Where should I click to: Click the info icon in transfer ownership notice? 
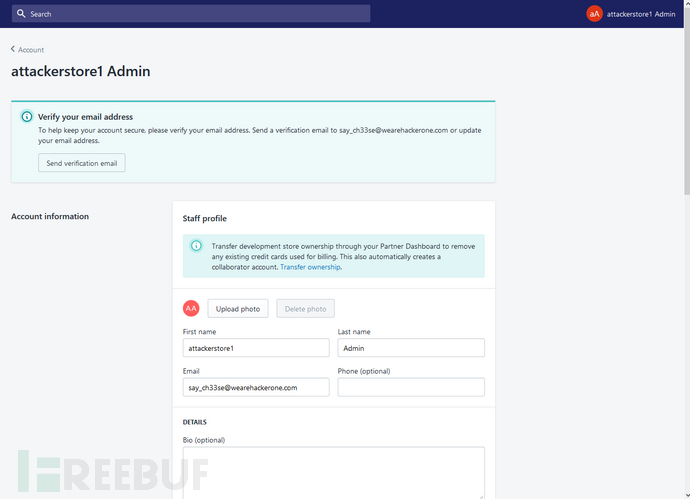coord(196,246)
